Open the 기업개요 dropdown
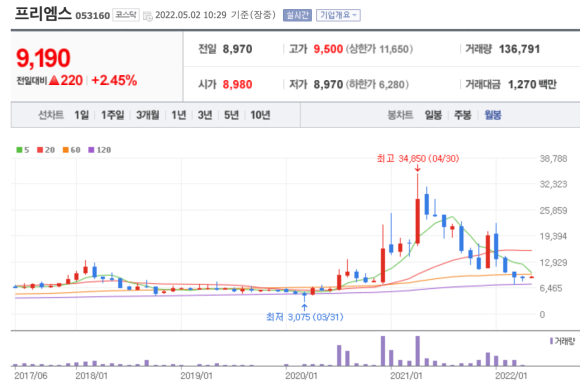 (338, 15)
